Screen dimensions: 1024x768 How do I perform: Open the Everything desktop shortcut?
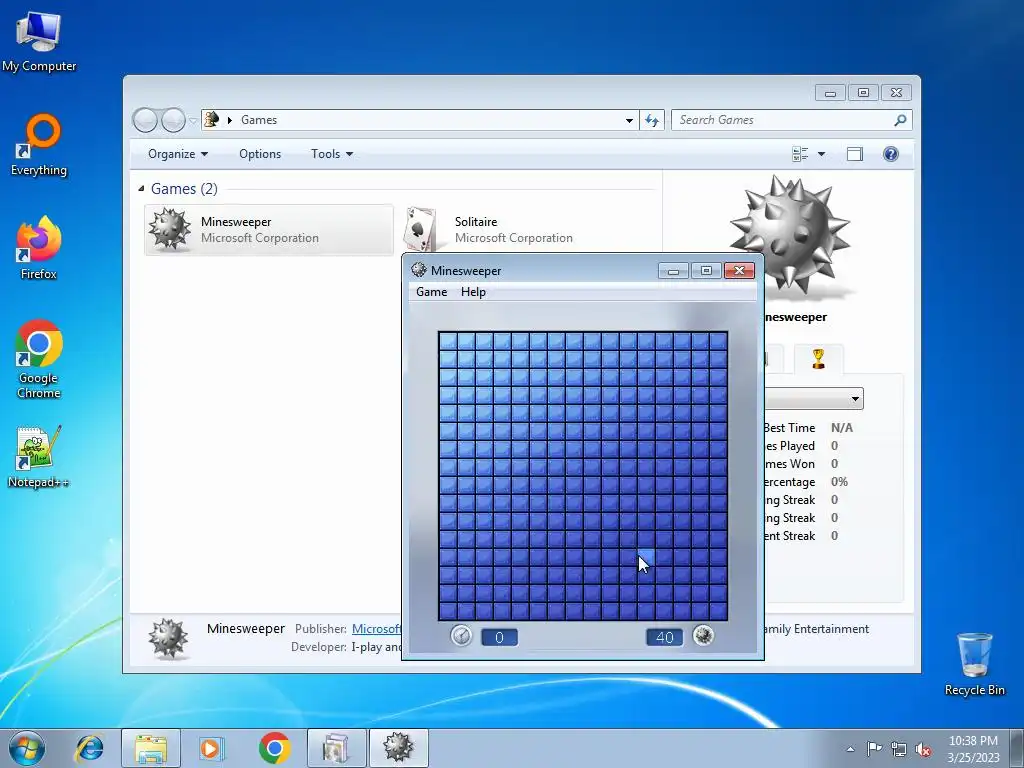click(x=39, y=145)
